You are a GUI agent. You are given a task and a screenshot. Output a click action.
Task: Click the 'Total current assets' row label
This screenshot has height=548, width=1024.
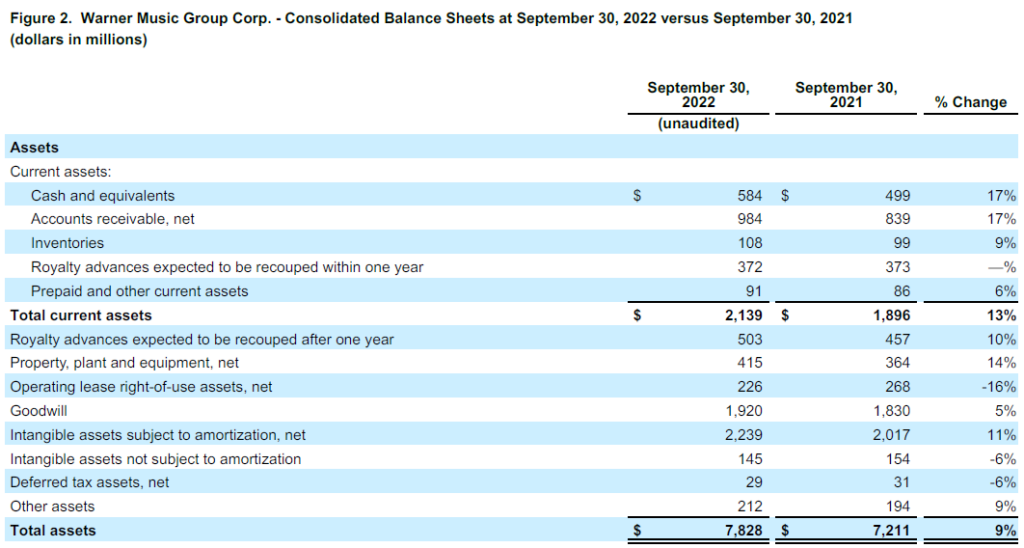tap(81, 315)
